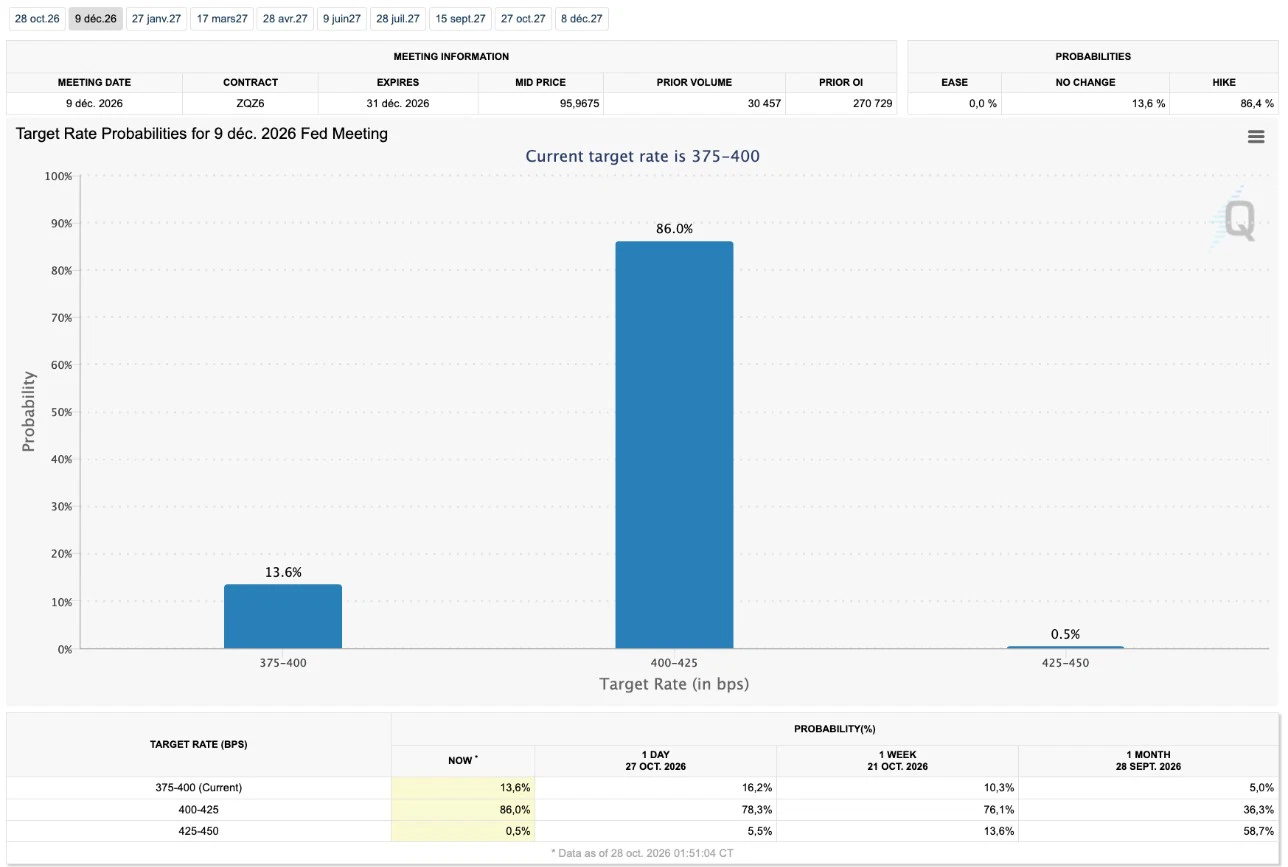
Task: Click the 9 juin27 meeting tab
Action: [x=342, y=19]
